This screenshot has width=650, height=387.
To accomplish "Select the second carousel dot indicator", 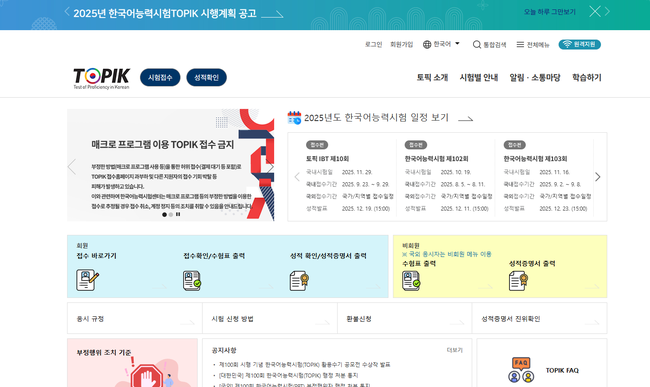I will [x=171, y=215].
